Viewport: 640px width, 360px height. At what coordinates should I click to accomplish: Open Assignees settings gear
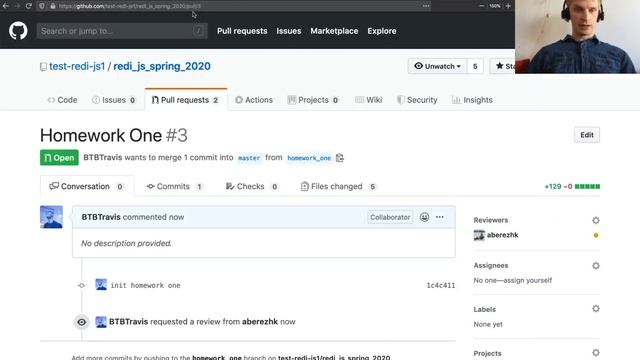coord(596,266)
